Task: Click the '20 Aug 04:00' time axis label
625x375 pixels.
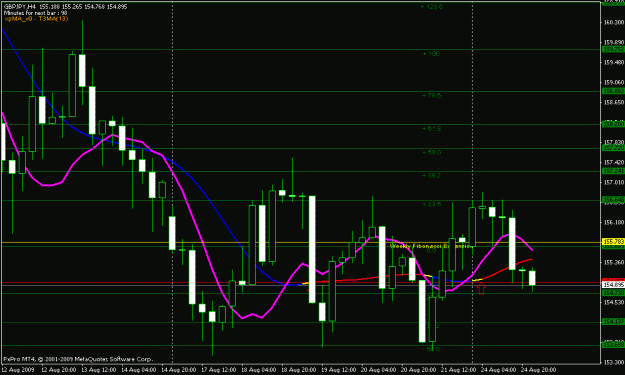Action: (379, 370)
